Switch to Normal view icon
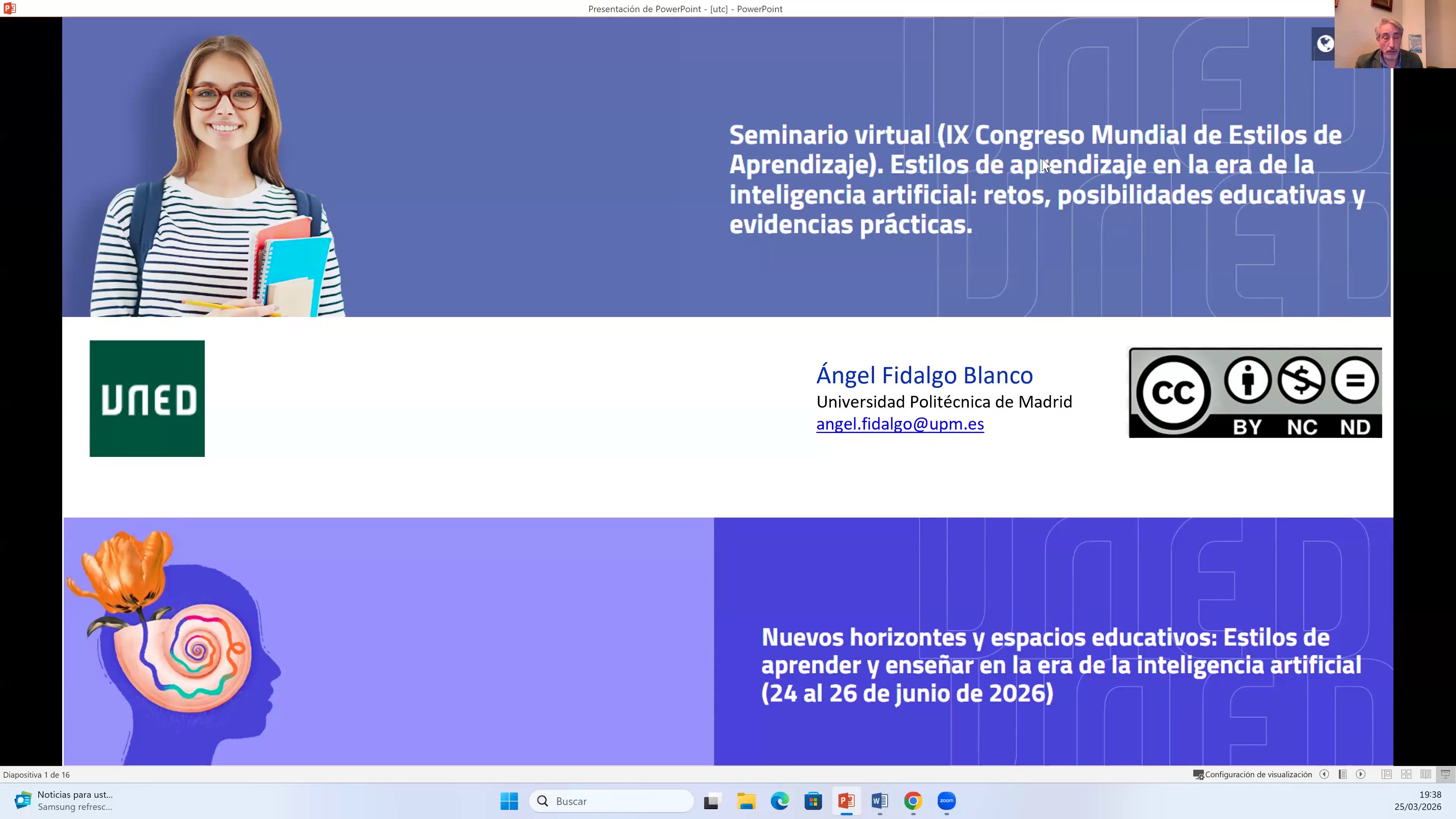Screen dimensions: 1456x819 1387,774
